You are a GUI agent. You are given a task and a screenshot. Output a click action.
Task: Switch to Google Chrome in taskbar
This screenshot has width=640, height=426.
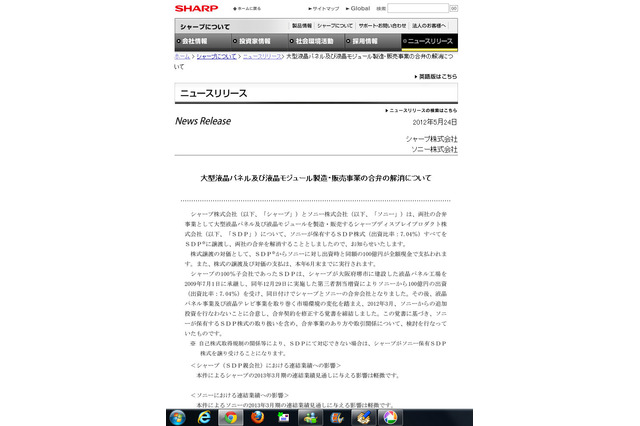tap(231, 417)
